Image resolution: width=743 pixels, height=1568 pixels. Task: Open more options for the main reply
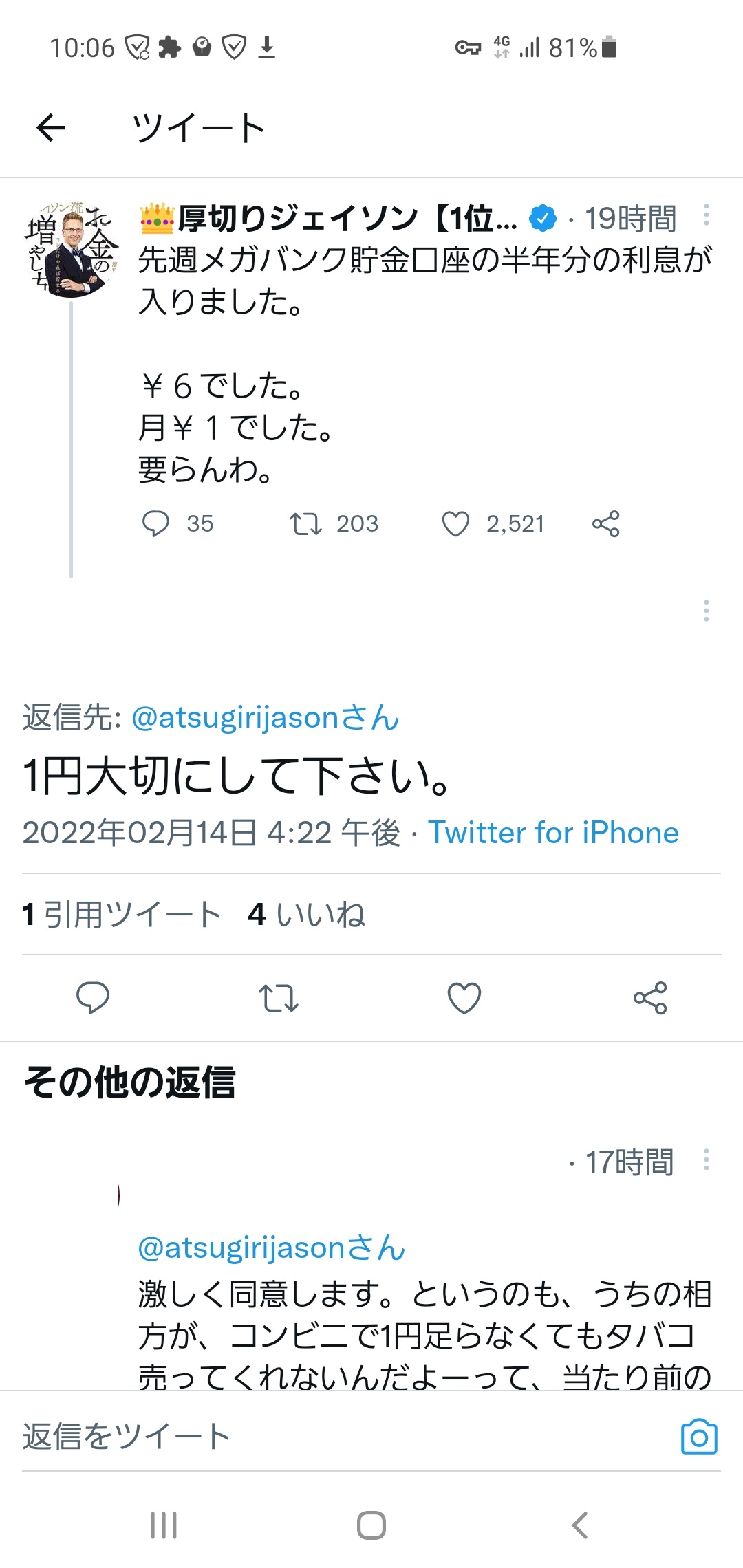point(706,611)
